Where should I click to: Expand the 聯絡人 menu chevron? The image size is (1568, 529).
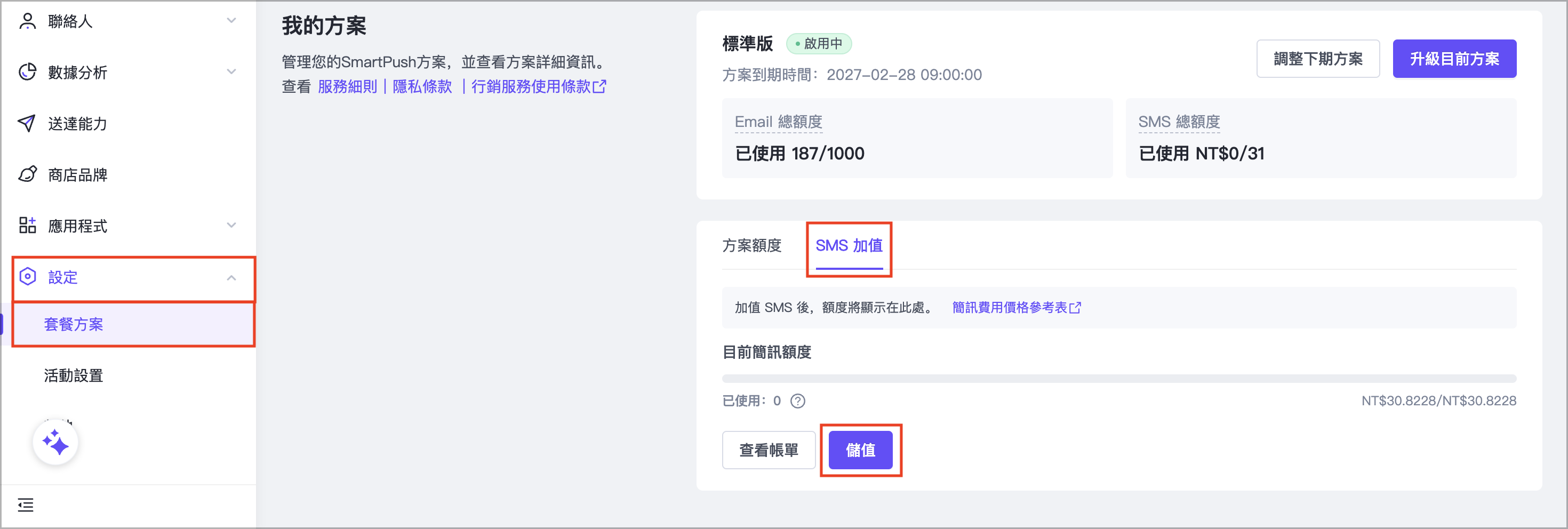pyautogui.click(x=231, y=20)
